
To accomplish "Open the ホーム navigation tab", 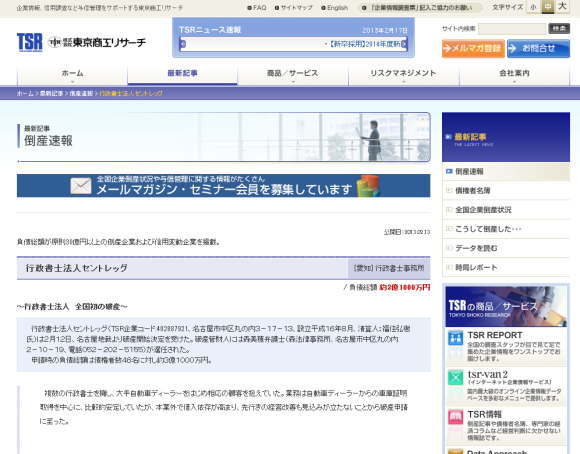I will pyautogui.click(x=72, y=74).
